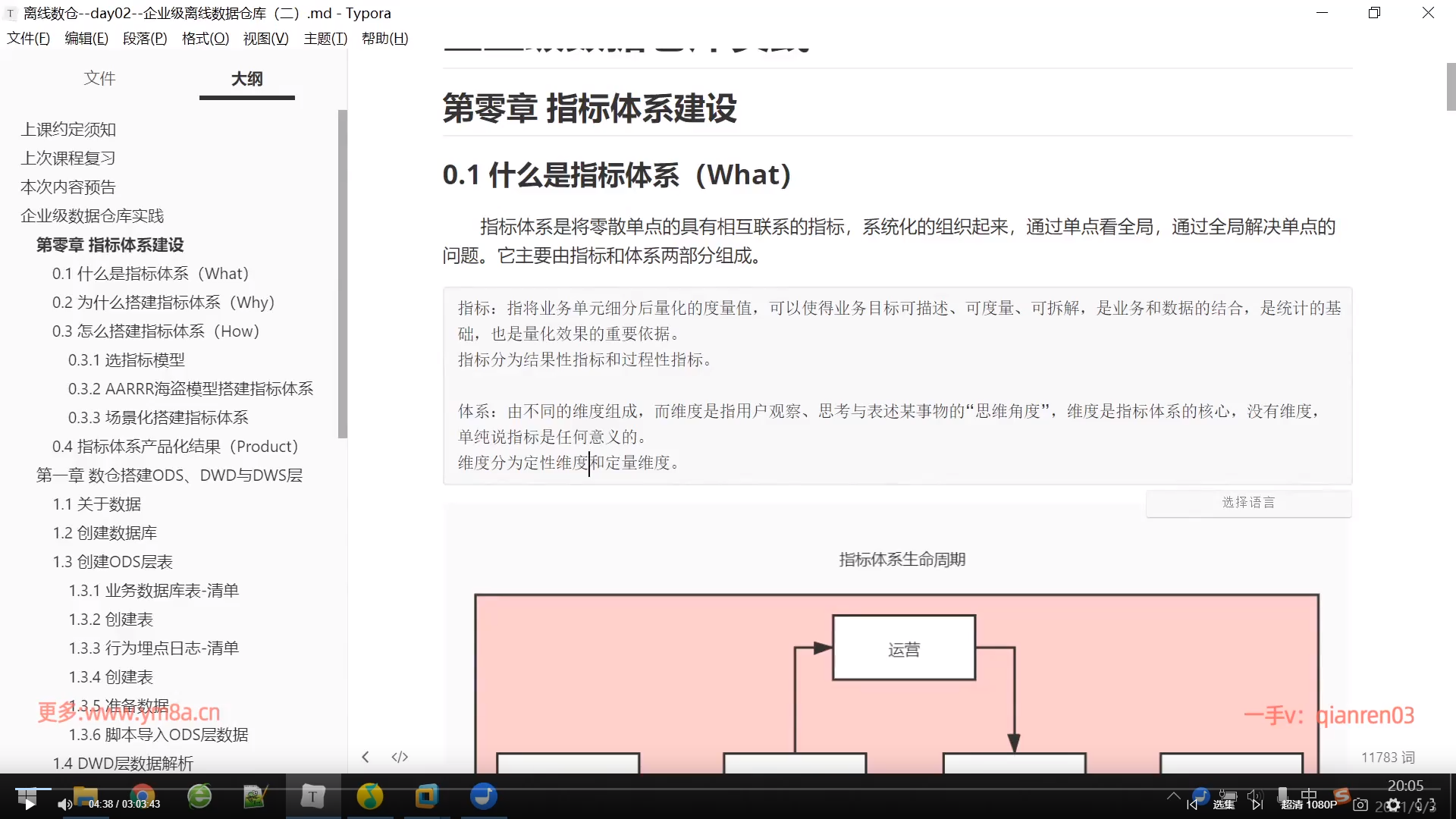Open the 选集 episode list

point(1224,805)
